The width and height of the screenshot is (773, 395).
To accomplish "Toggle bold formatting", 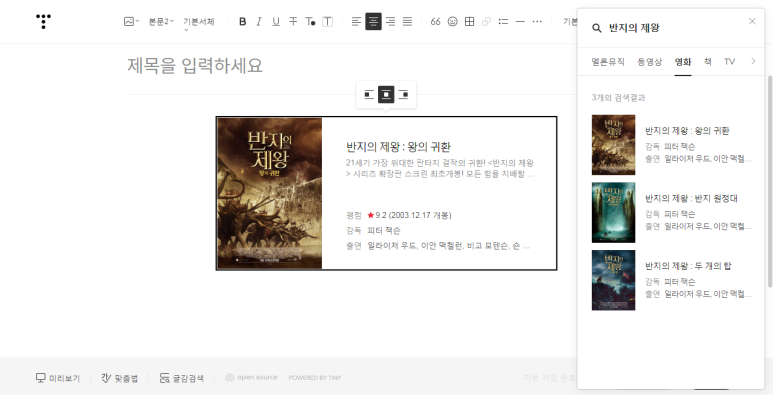I will point(242,22).
